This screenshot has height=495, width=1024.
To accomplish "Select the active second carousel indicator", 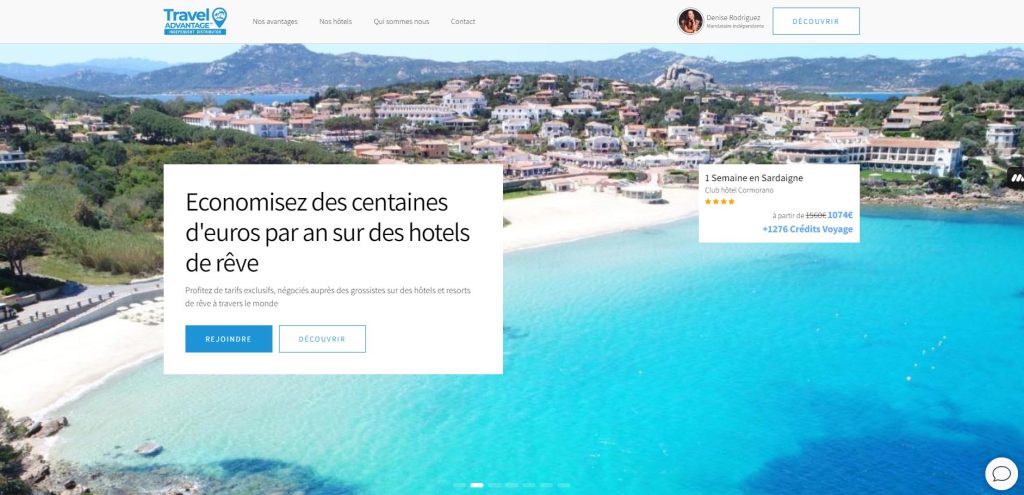I will click(477, 485).
